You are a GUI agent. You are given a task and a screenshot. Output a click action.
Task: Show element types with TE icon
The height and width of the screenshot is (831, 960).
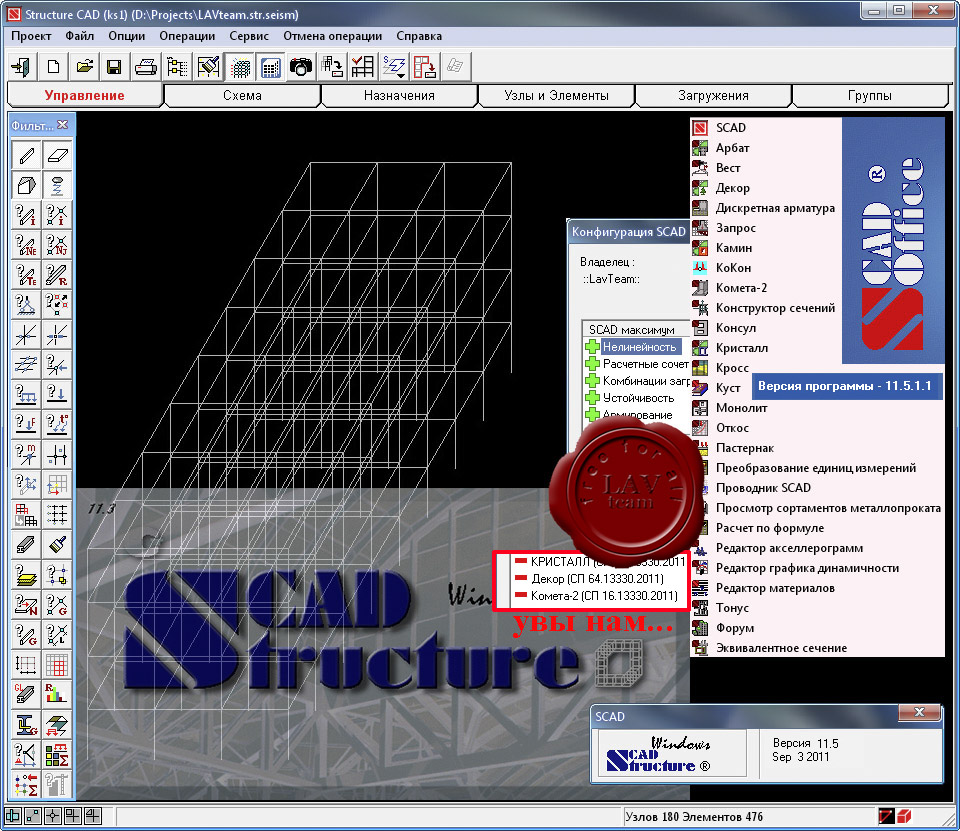point(26,275)
